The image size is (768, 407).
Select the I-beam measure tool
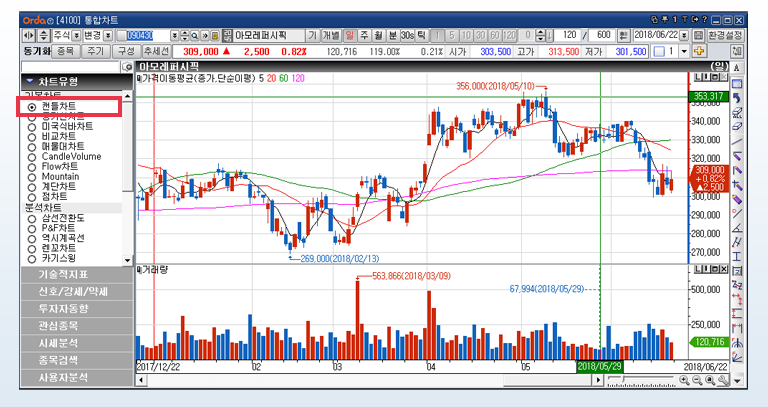point(737,256)
